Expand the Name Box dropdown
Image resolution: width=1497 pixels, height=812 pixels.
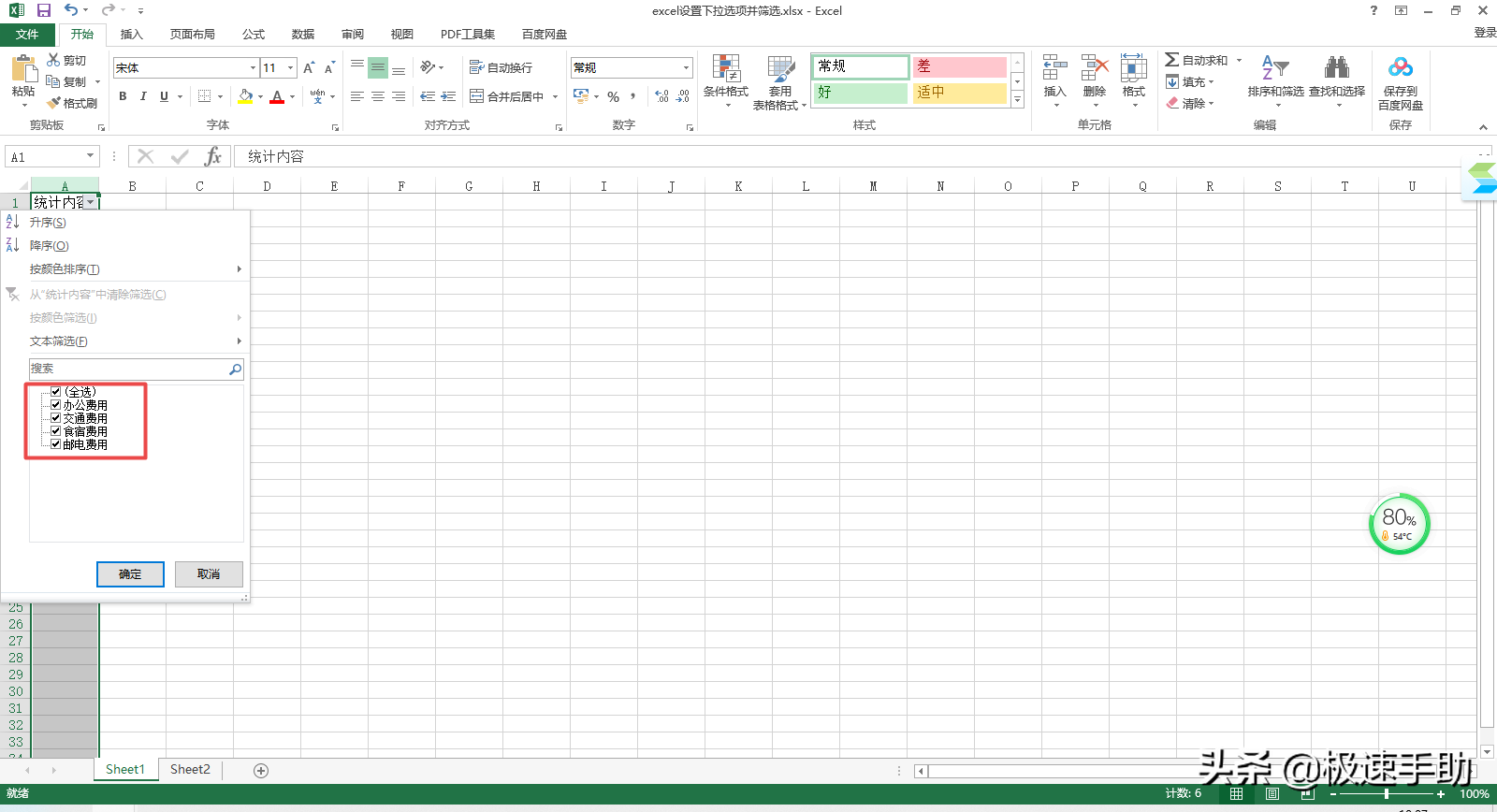(x=91, y=156)
